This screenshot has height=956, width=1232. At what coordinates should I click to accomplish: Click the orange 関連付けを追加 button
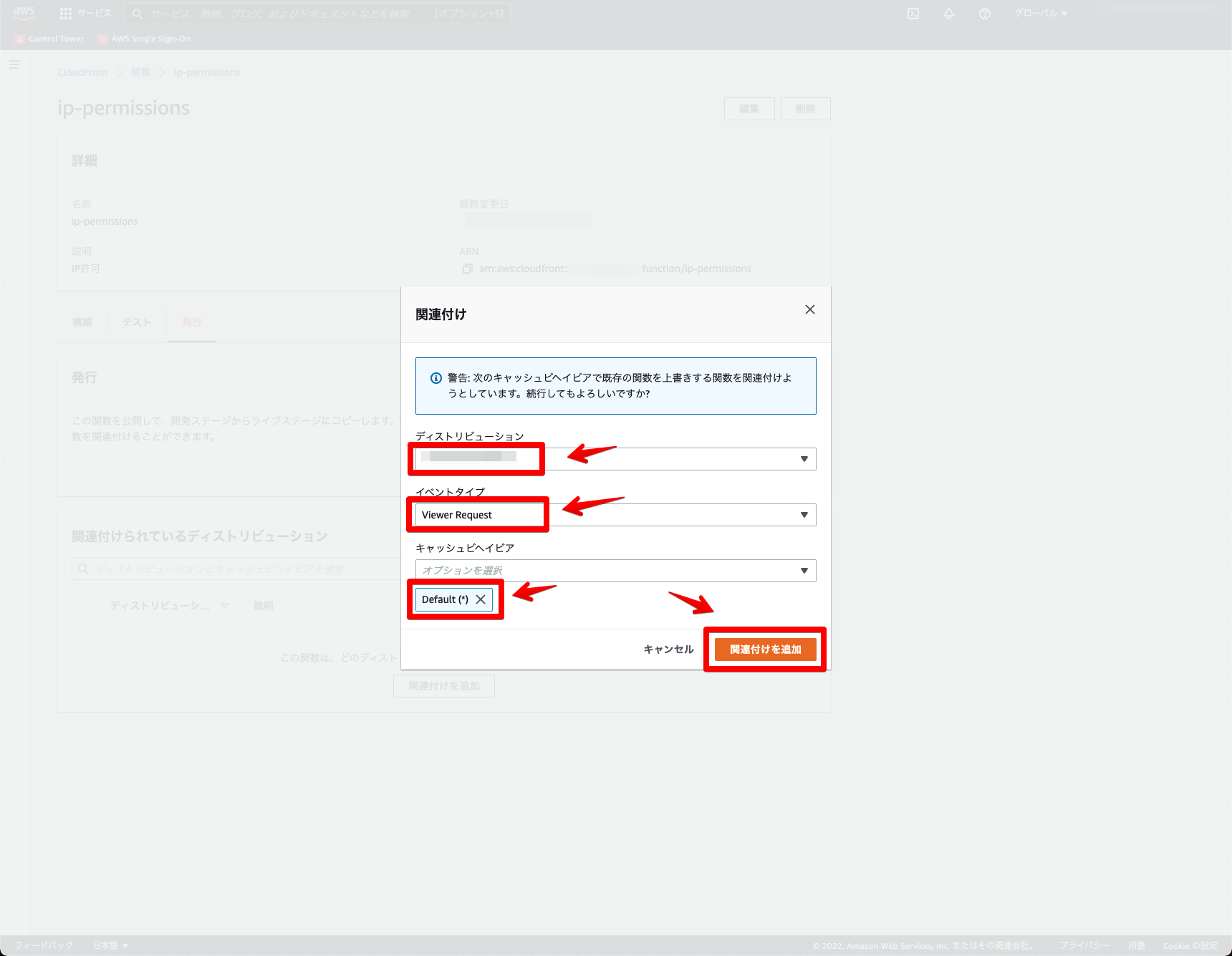coord(766,650)
